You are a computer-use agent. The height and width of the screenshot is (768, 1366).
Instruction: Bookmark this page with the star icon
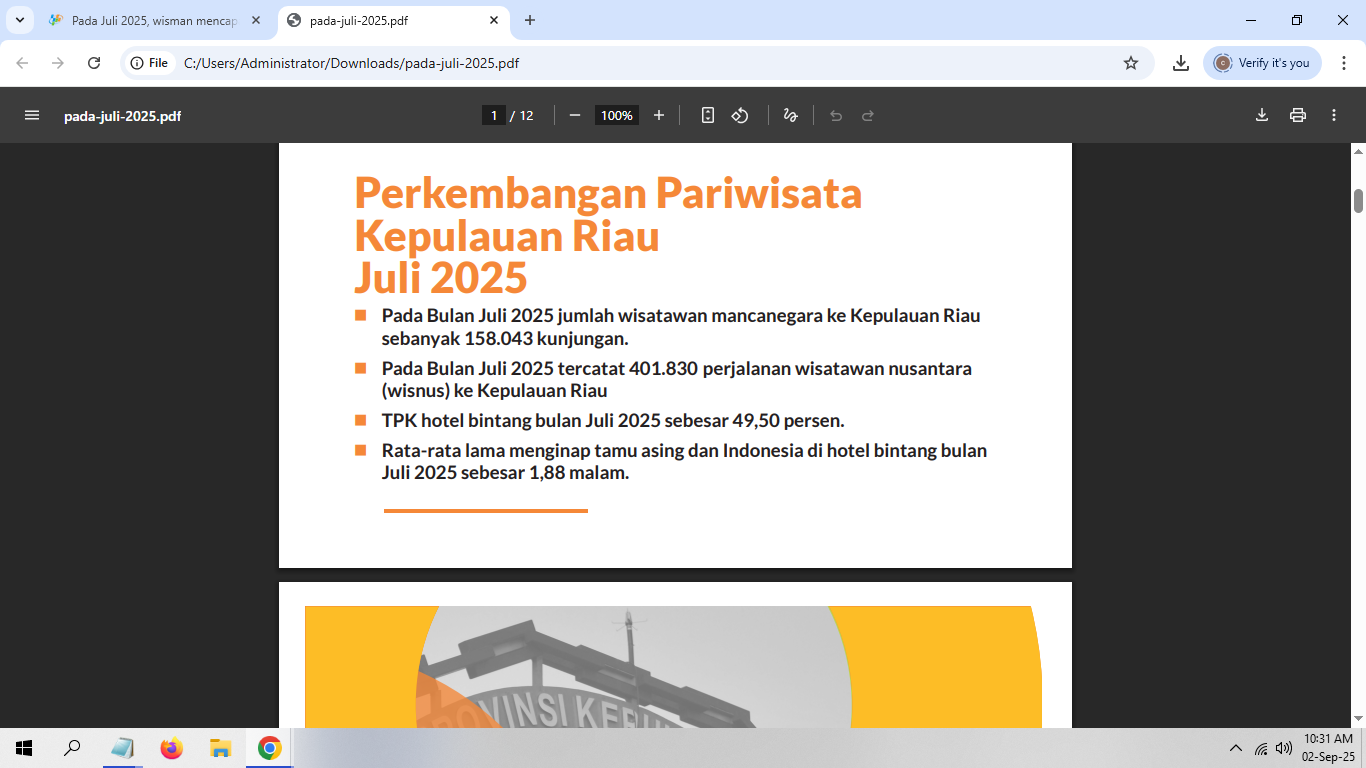tap(1131, 63)
